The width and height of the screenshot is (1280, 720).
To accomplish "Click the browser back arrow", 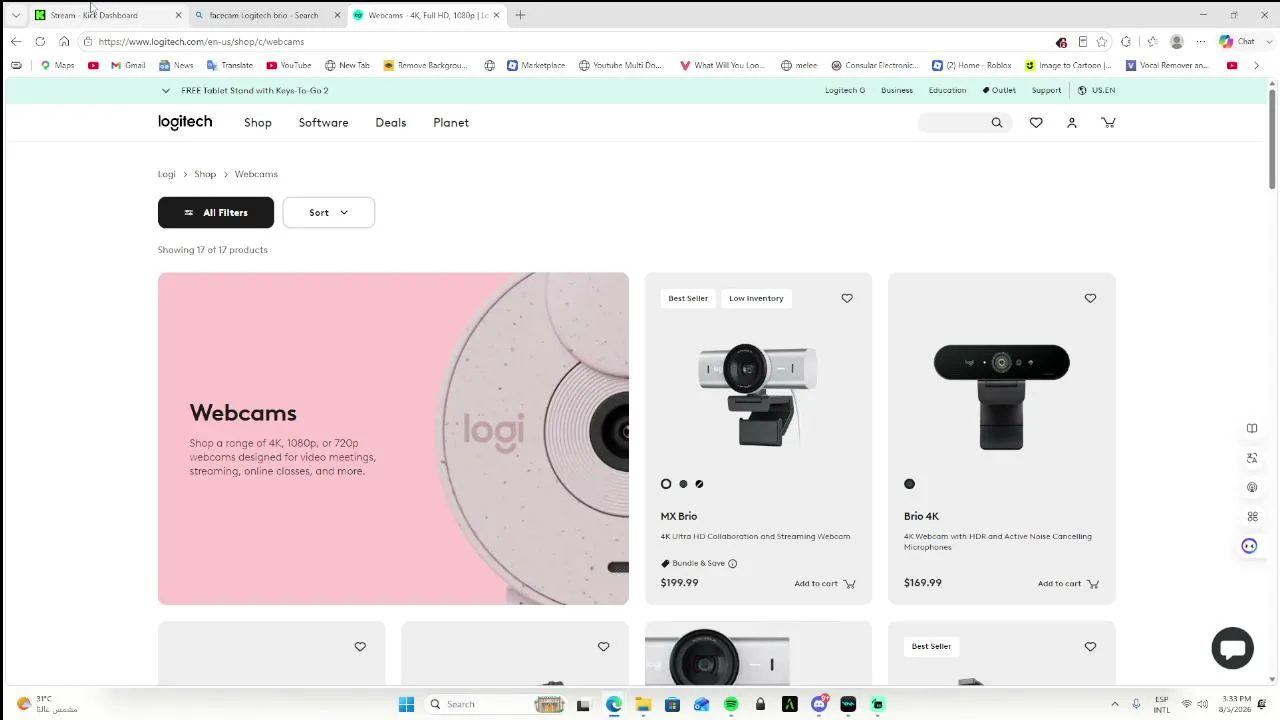I will [x=16, y=42].
